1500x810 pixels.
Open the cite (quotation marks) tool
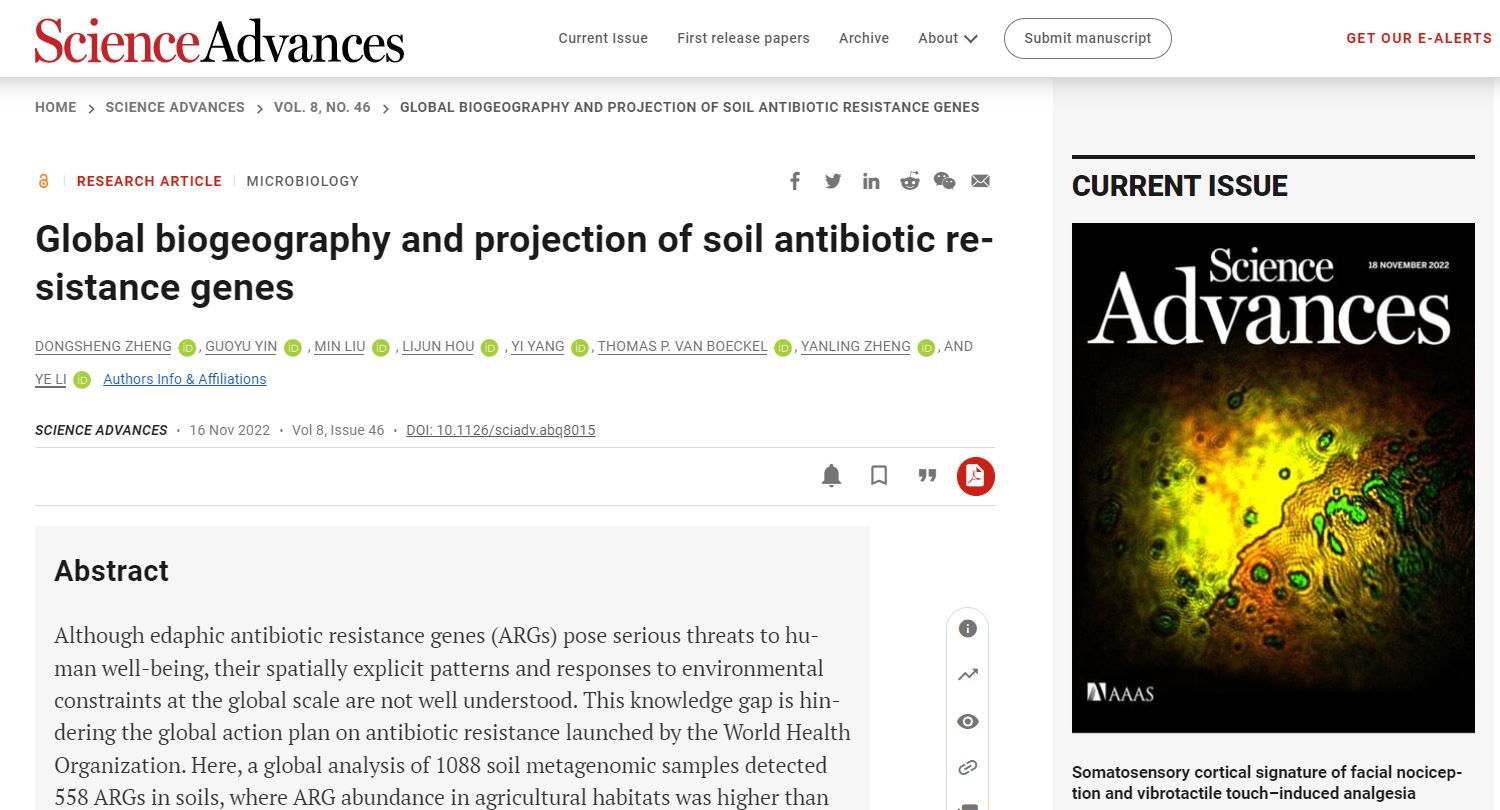(927, 476)
